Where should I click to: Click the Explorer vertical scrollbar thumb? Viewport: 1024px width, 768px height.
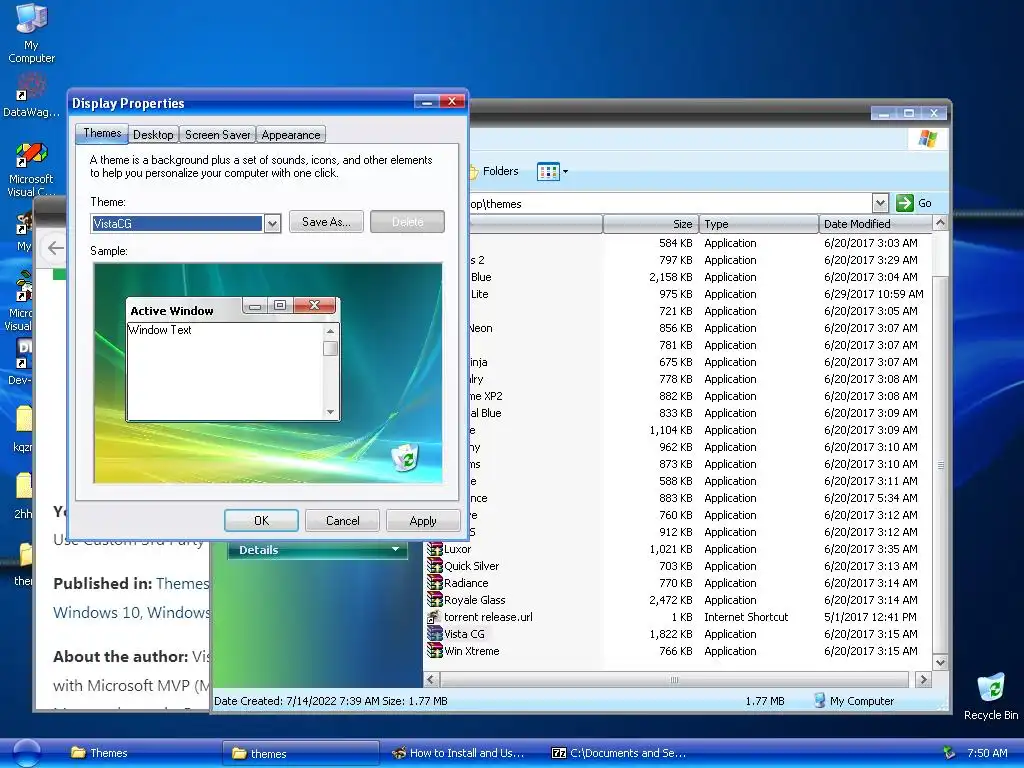[x=940, y=465]
